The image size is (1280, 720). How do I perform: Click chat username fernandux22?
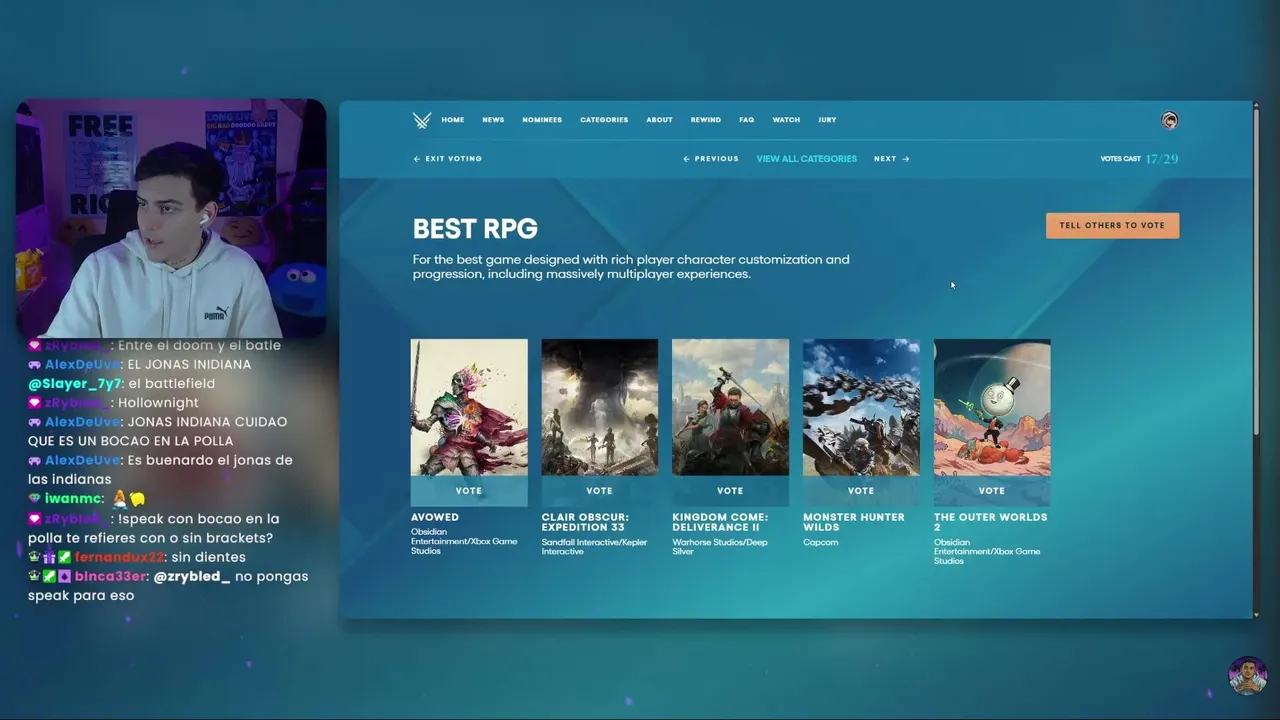tap(118, 557)
